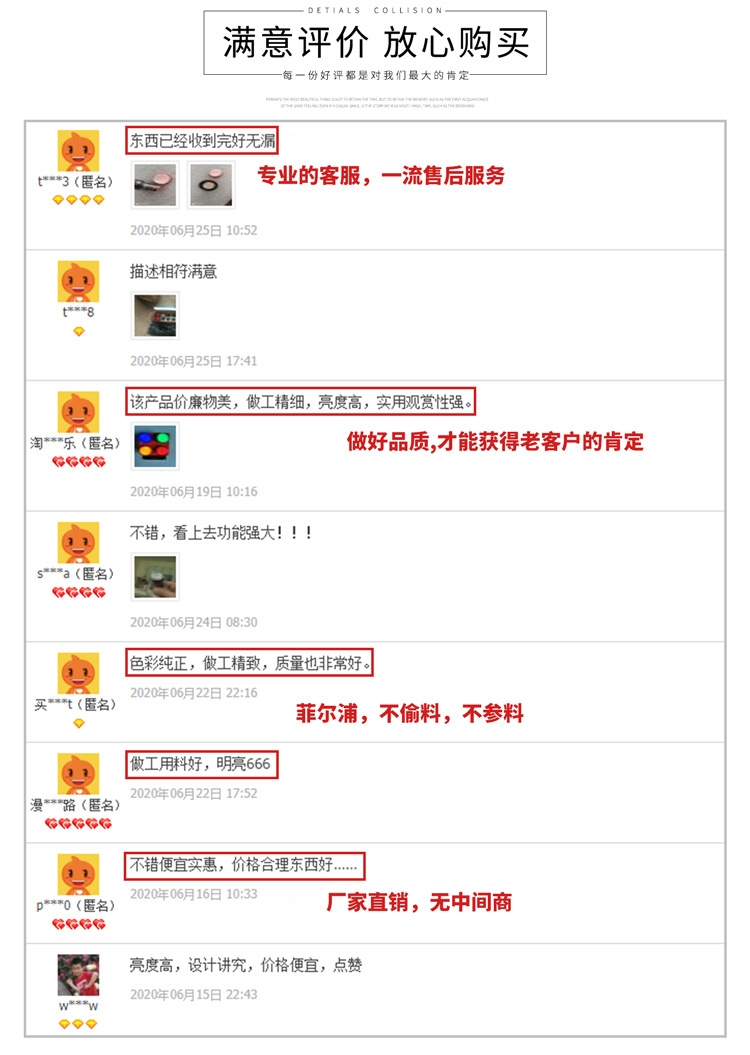This screenshot has width=750, height=1055.
Task: Open review photo under 描述相符满意
Action: pyautogui.click(x=155, y=316)
